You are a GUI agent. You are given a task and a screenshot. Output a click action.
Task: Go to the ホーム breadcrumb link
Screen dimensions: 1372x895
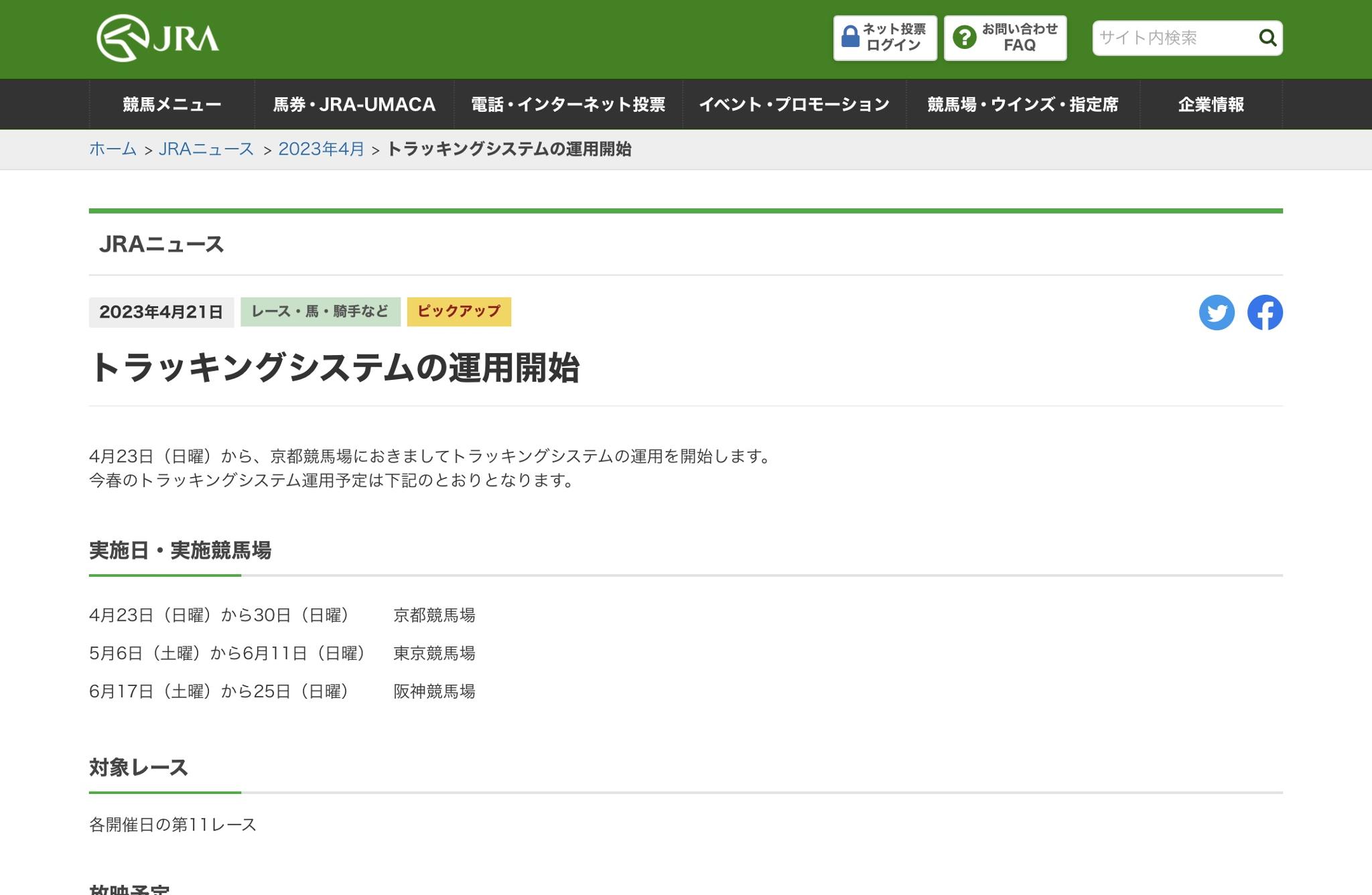(x=113, y=149)
